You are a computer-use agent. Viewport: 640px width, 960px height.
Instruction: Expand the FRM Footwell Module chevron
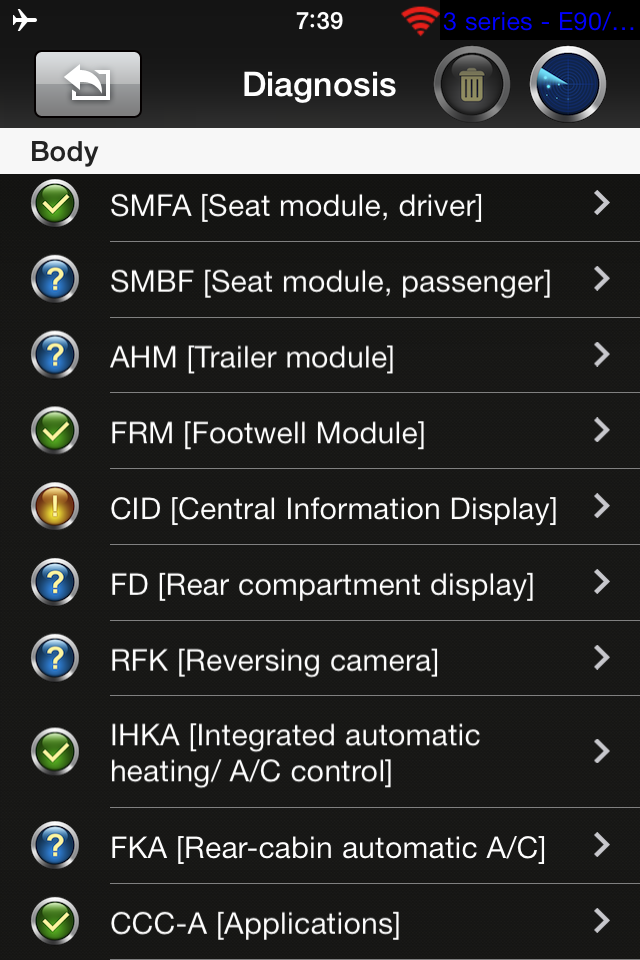click(601, 431)
